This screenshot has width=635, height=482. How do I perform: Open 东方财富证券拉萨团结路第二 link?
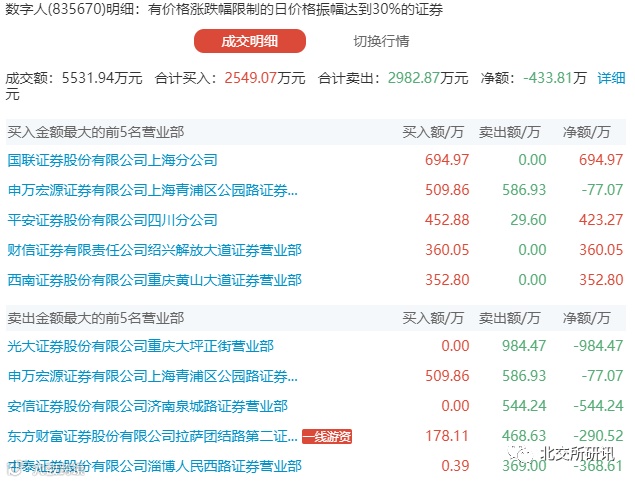pos(153,436)
